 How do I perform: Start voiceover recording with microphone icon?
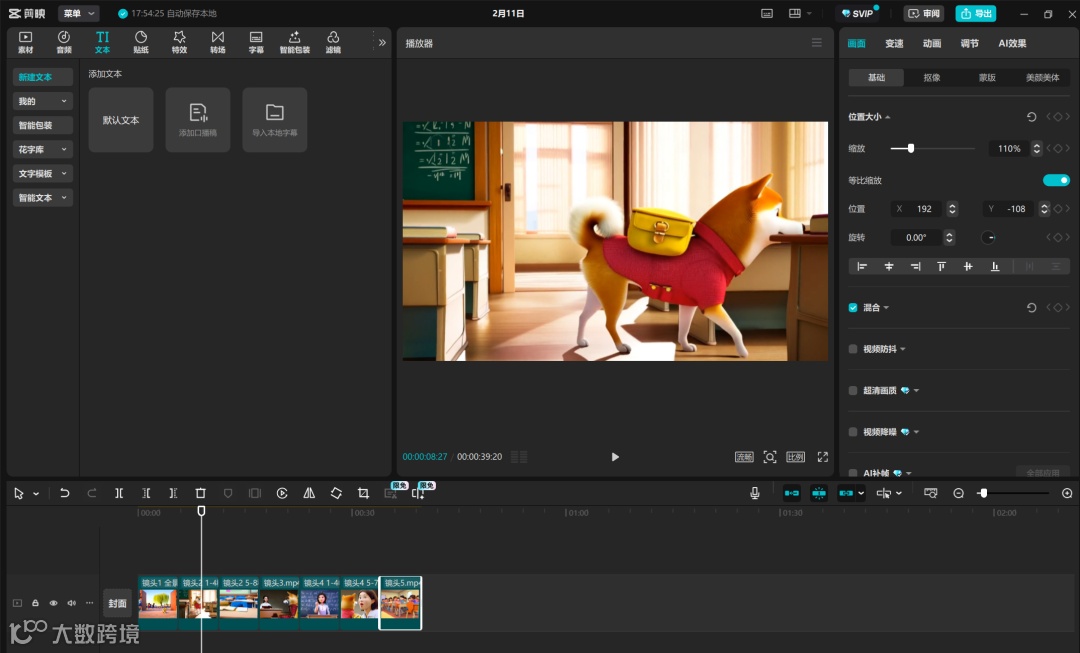pyautogui.click(x=755, y=493)
